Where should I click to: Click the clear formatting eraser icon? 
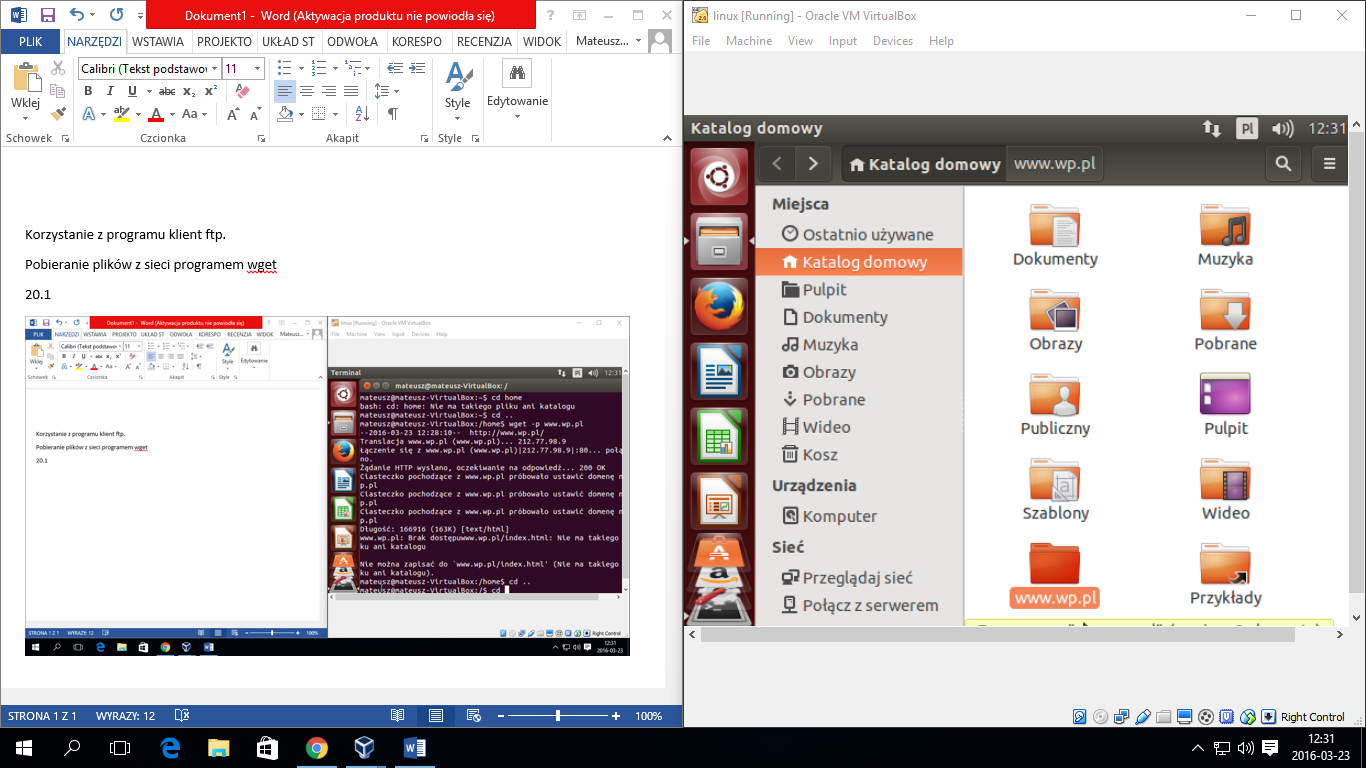coord(242,91)
